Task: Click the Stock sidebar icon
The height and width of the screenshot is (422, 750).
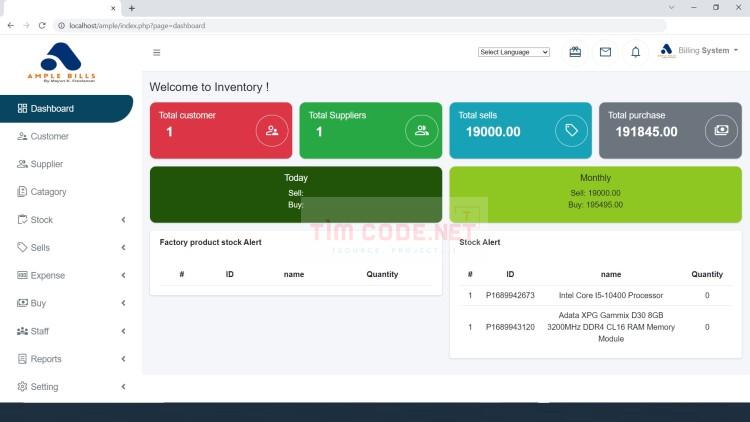Action: [x=22, y=220]
